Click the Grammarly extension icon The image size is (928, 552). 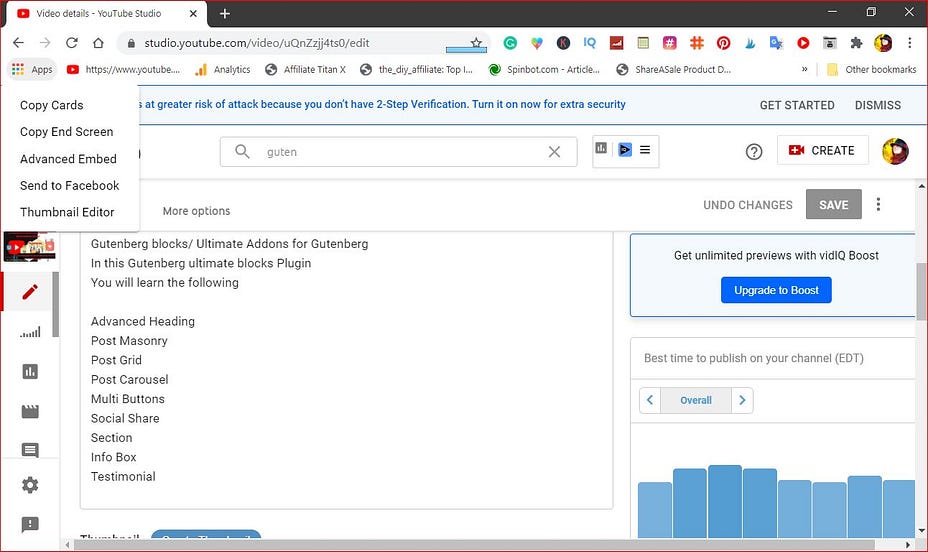click(x=510, y=43)
